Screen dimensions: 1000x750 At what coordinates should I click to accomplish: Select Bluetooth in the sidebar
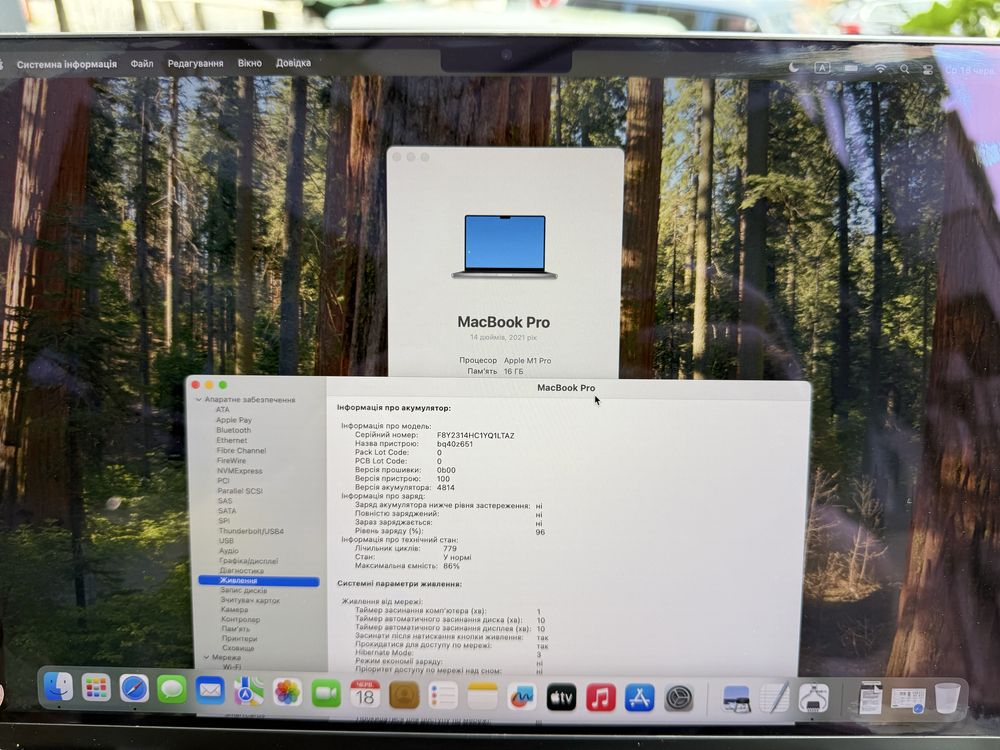pyautogui.click(x=233, y=430)
